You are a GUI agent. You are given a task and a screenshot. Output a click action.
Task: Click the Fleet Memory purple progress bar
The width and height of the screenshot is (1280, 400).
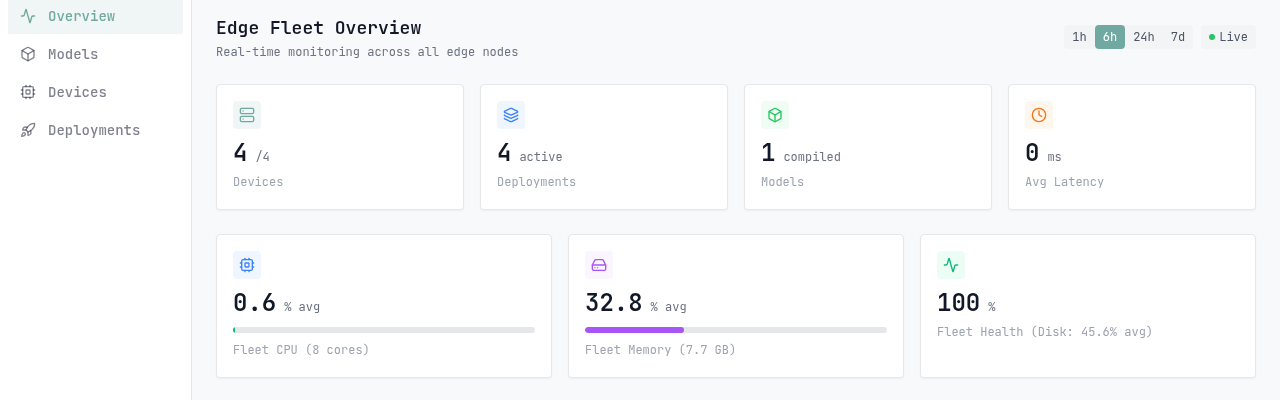[x=736, y=330]
